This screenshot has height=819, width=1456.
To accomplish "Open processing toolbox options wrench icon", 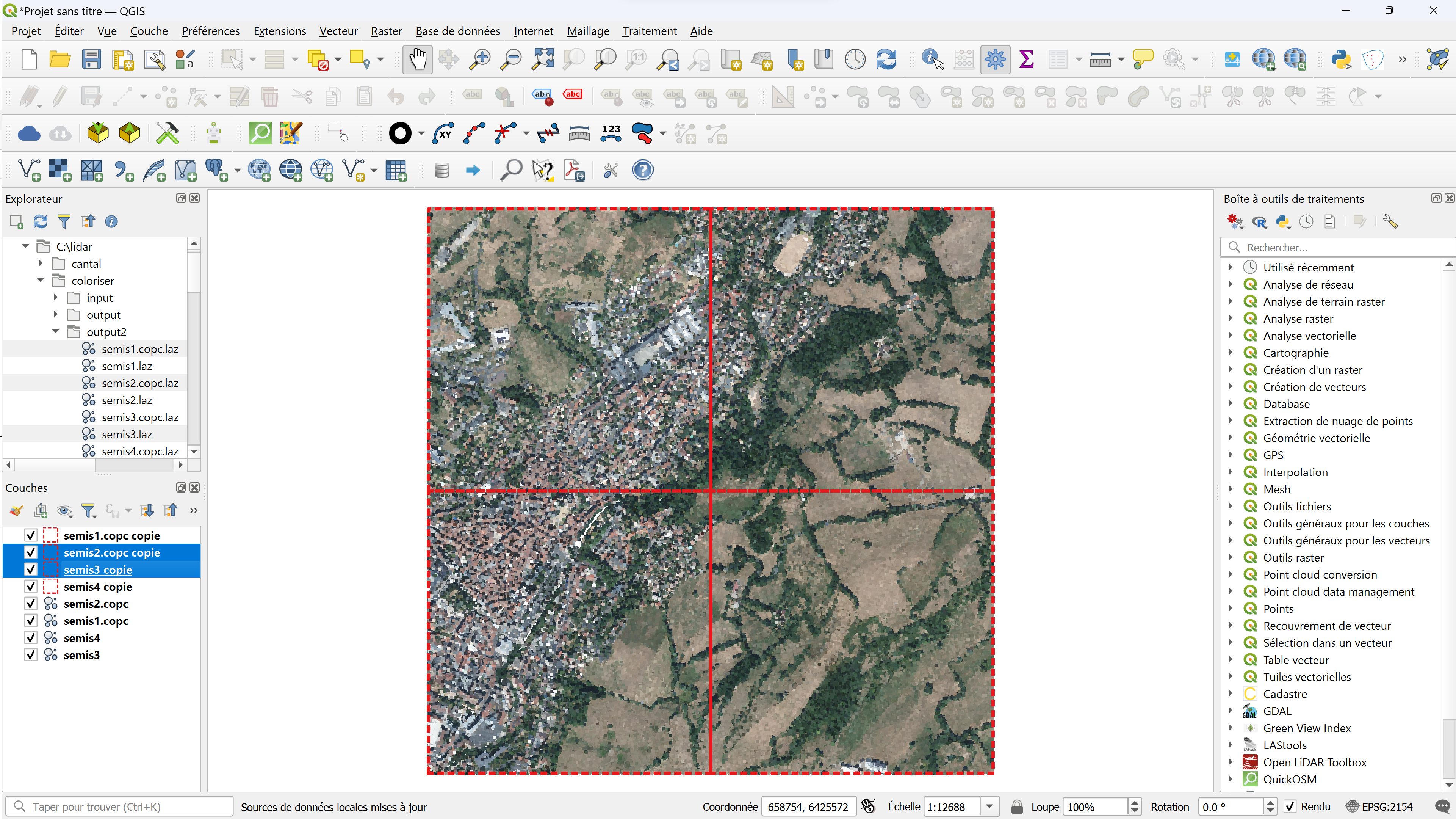I will tap(1390, 222).
